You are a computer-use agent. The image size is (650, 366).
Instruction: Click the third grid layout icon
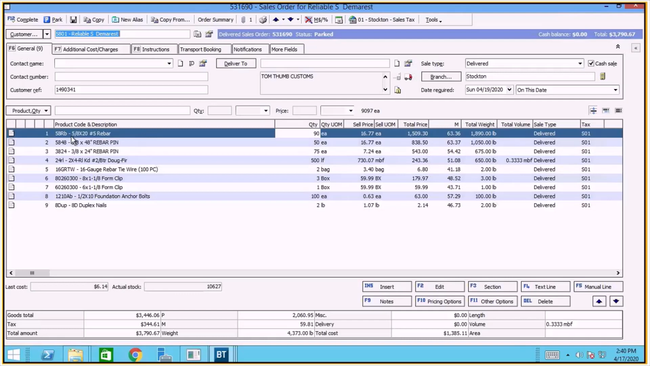618,110
